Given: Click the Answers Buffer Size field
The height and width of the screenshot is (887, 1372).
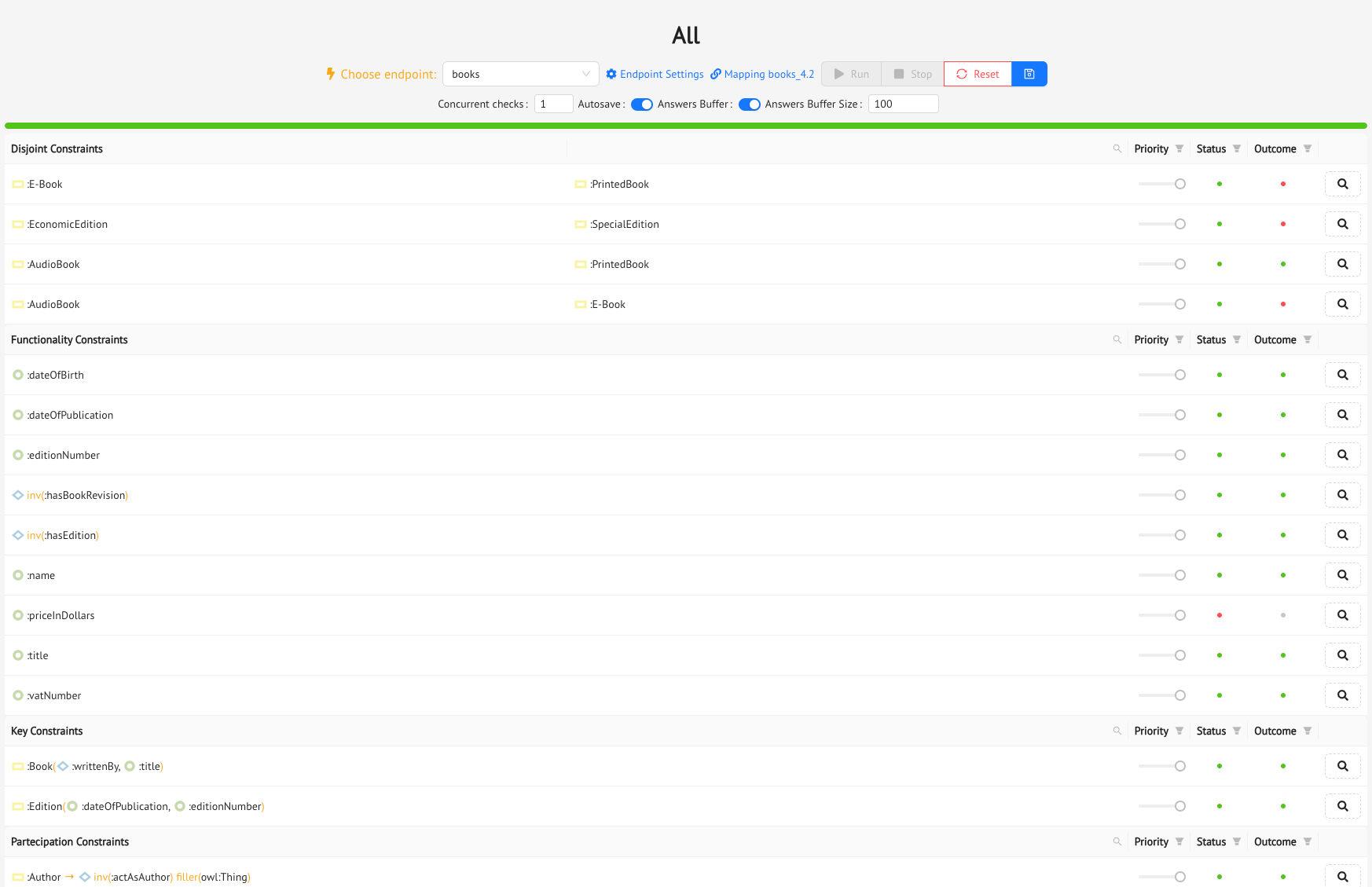Looking at the screenshot, I should click(903, 104).
